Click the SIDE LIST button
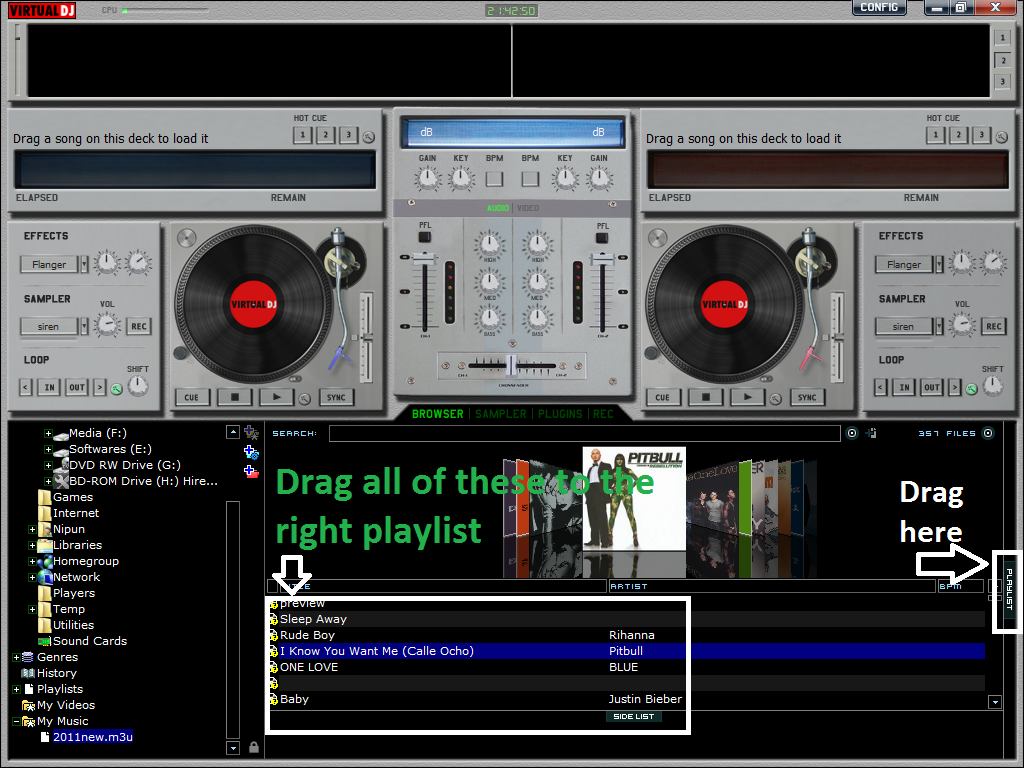Image resolution: width=1024 pixels, height=768 pixels. click(633, 716)
